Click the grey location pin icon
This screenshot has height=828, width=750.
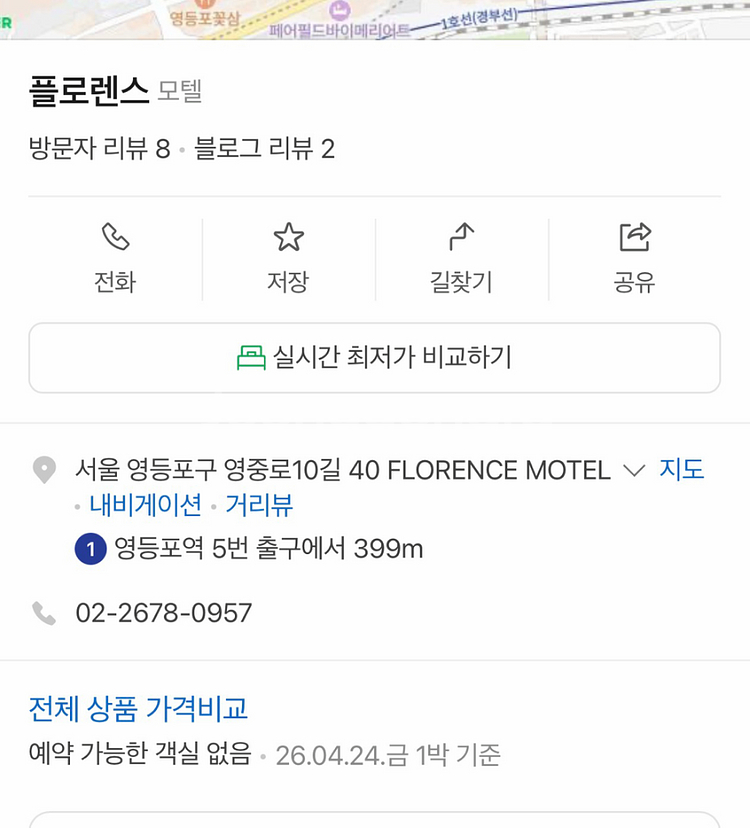[x=44, y=470]
